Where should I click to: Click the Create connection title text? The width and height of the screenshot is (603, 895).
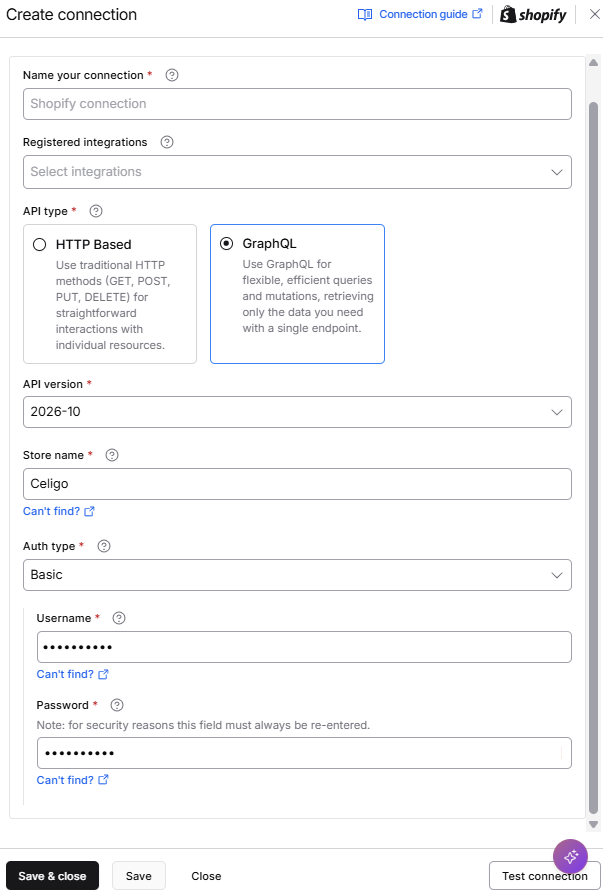[x=71, y=14]
